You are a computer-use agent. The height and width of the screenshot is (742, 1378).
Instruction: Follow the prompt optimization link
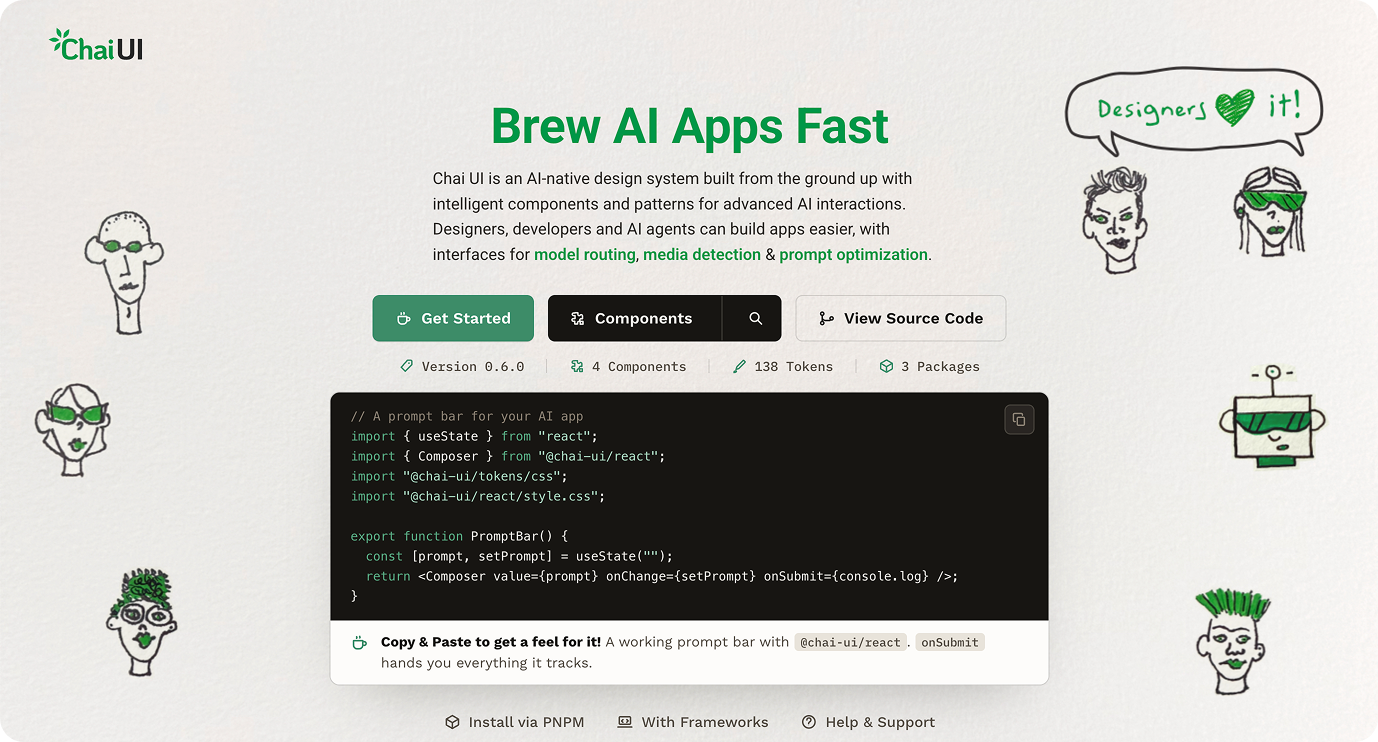(854, 255)
